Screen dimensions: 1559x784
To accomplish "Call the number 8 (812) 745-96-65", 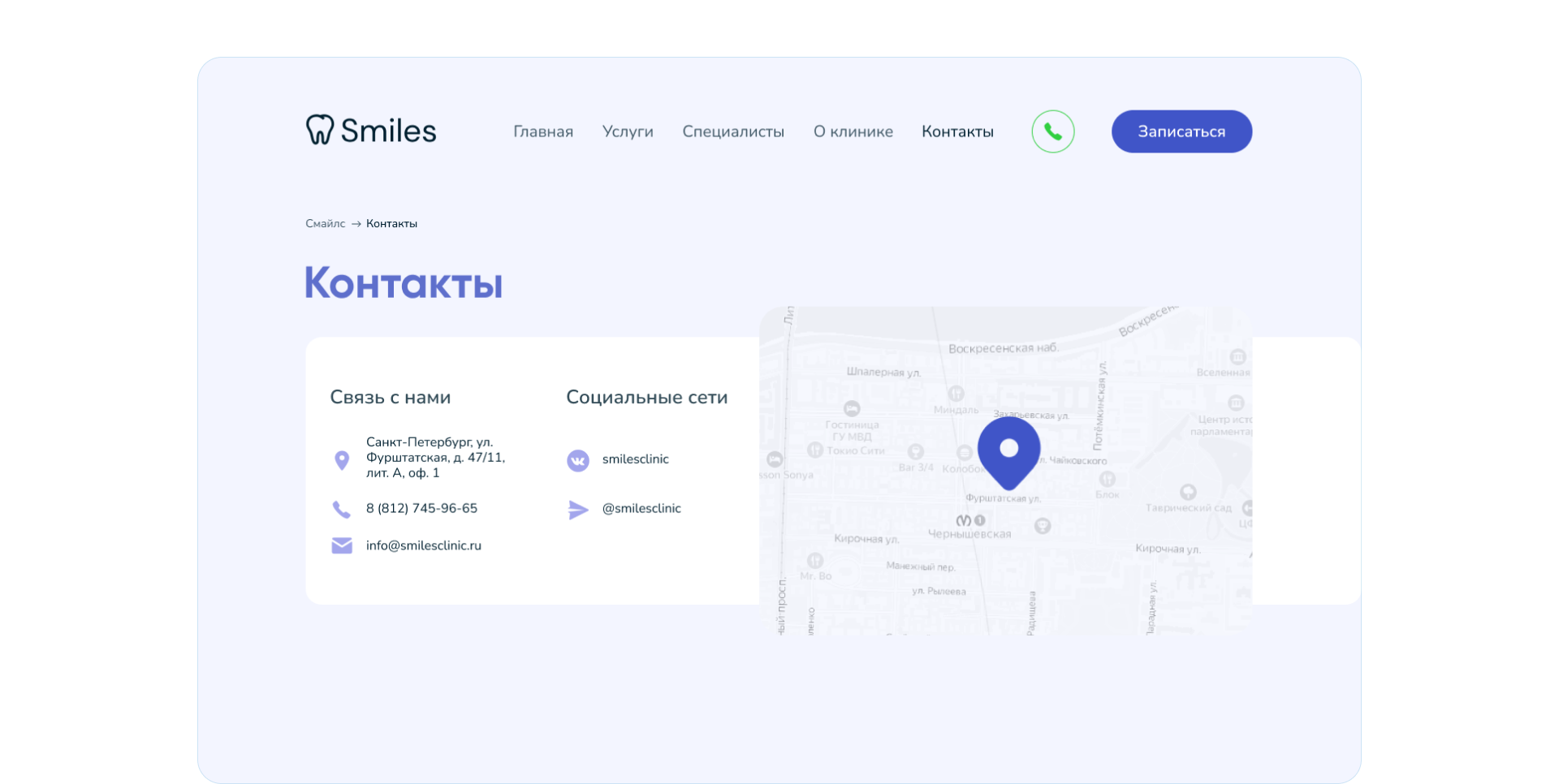I will click(x=421, y=509).
